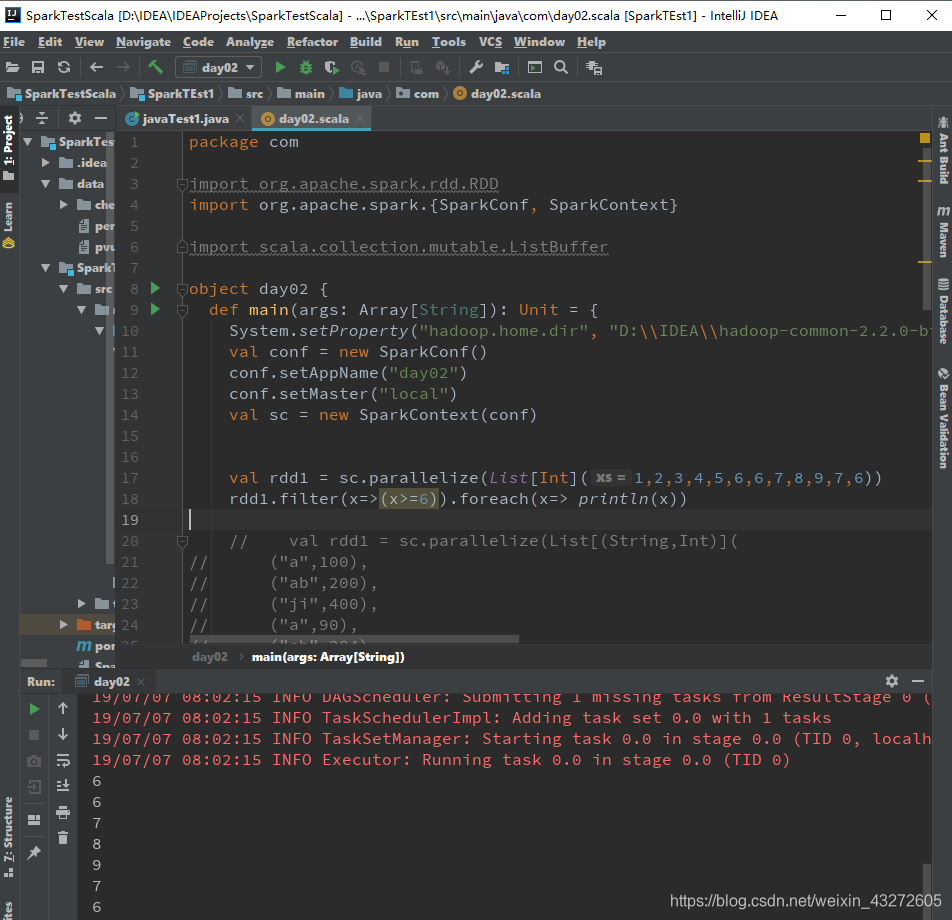Click the Search Everywhere magnifier icon
This screenshot has width=952, height=920.
(561, 67)
